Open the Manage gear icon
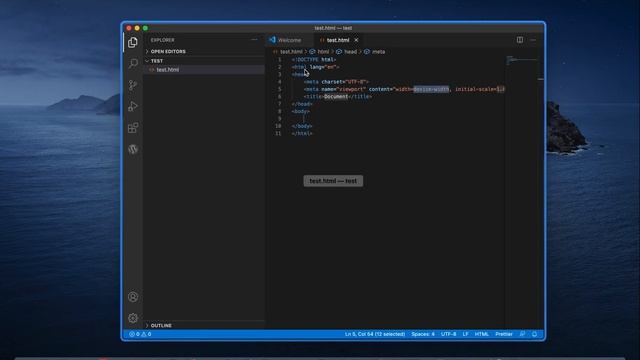Screen dimensions: 640x360 tap(133, 318)
